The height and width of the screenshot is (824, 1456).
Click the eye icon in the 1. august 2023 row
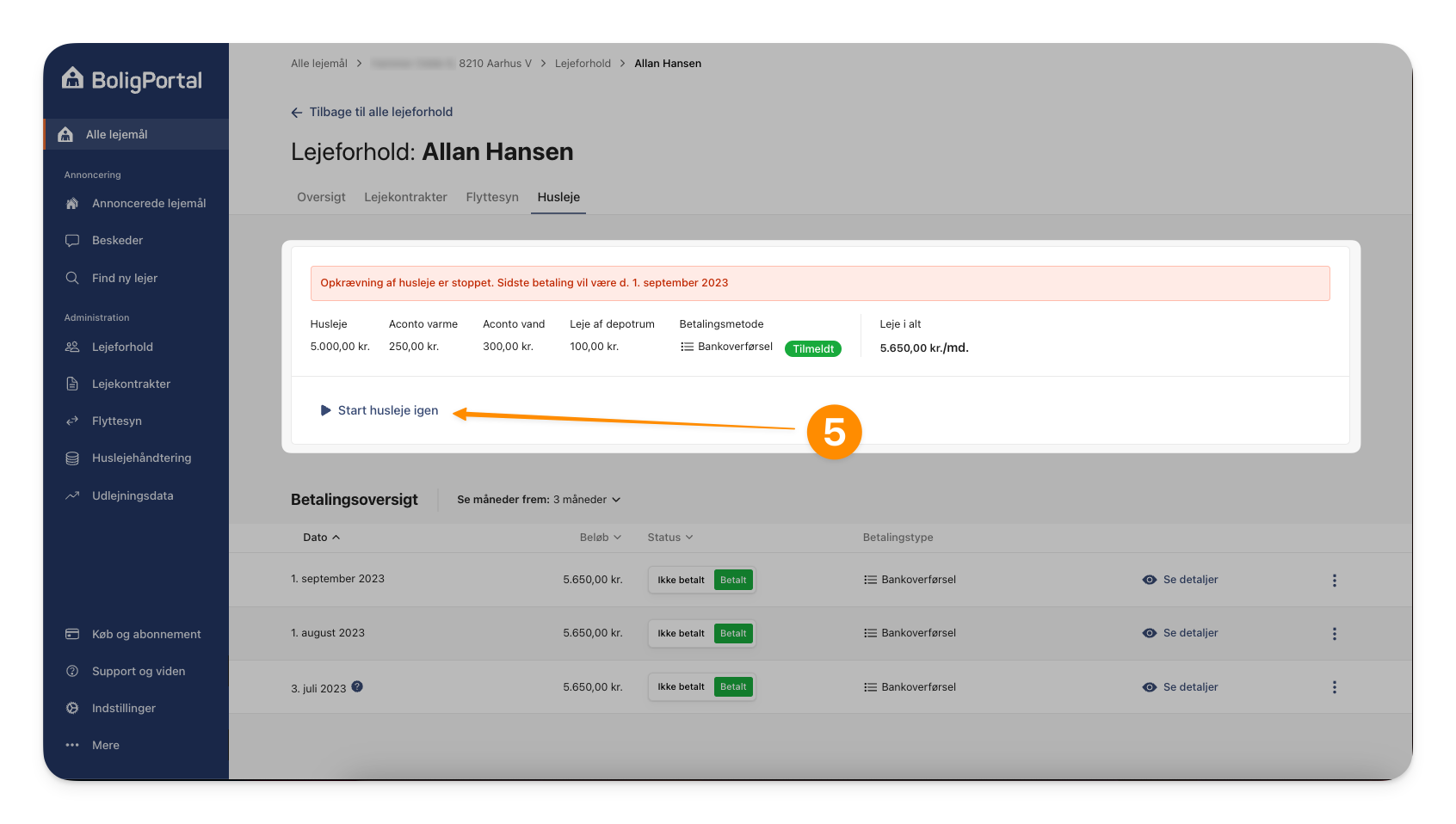click(x=1149, y=633)
